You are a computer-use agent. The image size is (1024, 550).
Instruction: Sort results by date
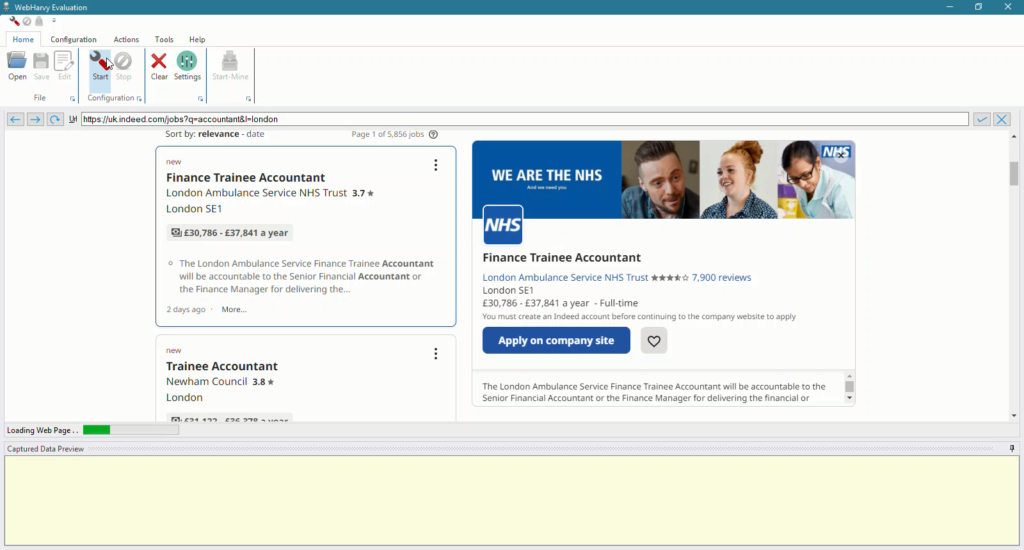256,134
